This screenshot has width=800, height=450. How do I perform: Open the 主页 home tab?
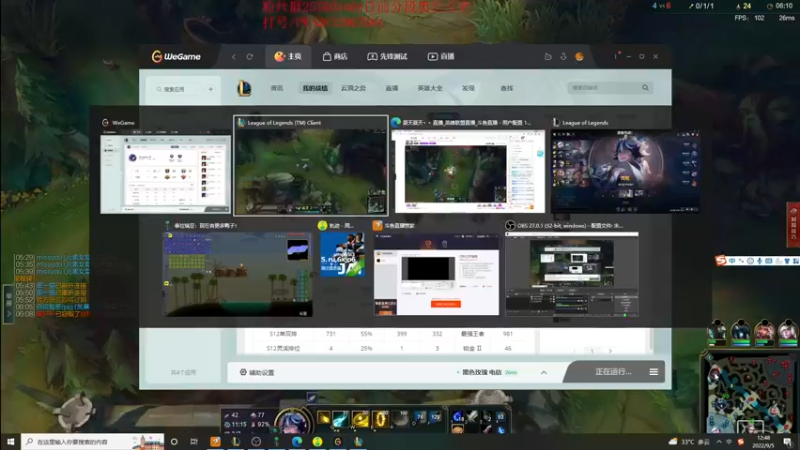tap(288, 57)
